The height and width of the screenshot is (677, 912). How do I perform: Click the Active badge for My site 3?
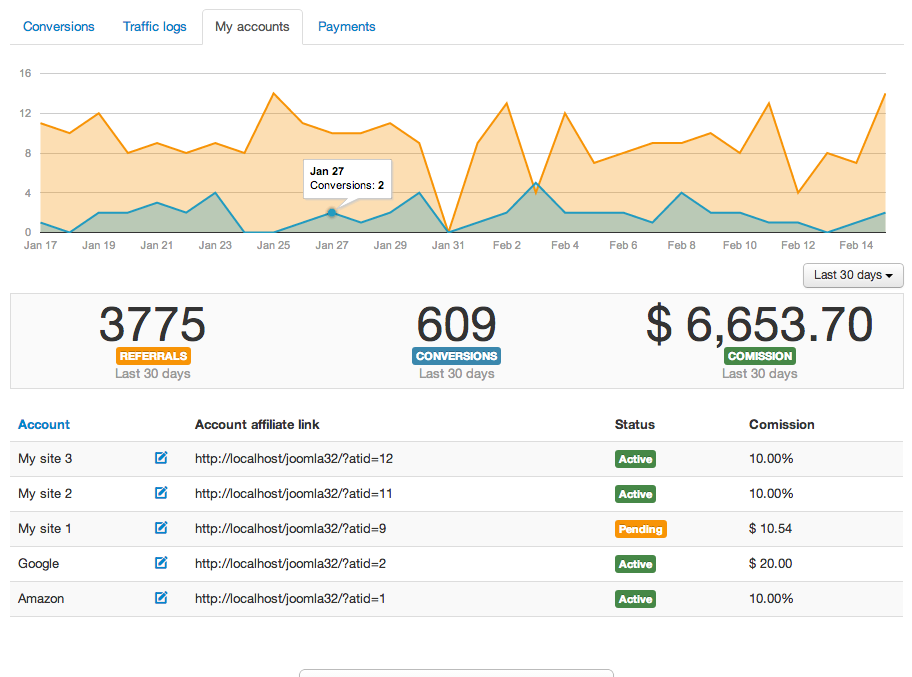635,458
